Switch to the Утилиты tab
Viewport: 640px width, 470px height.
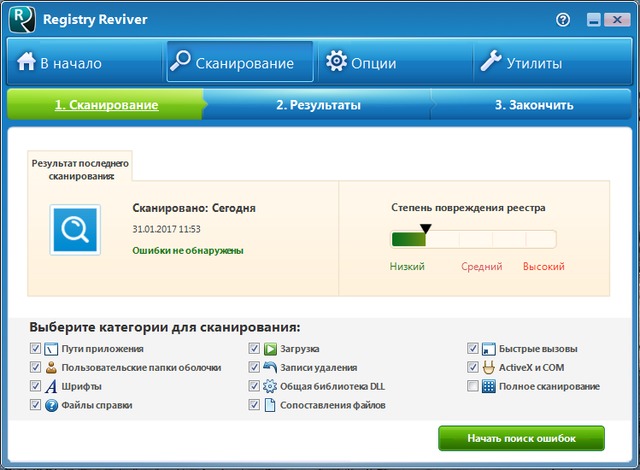click(520, 64)
